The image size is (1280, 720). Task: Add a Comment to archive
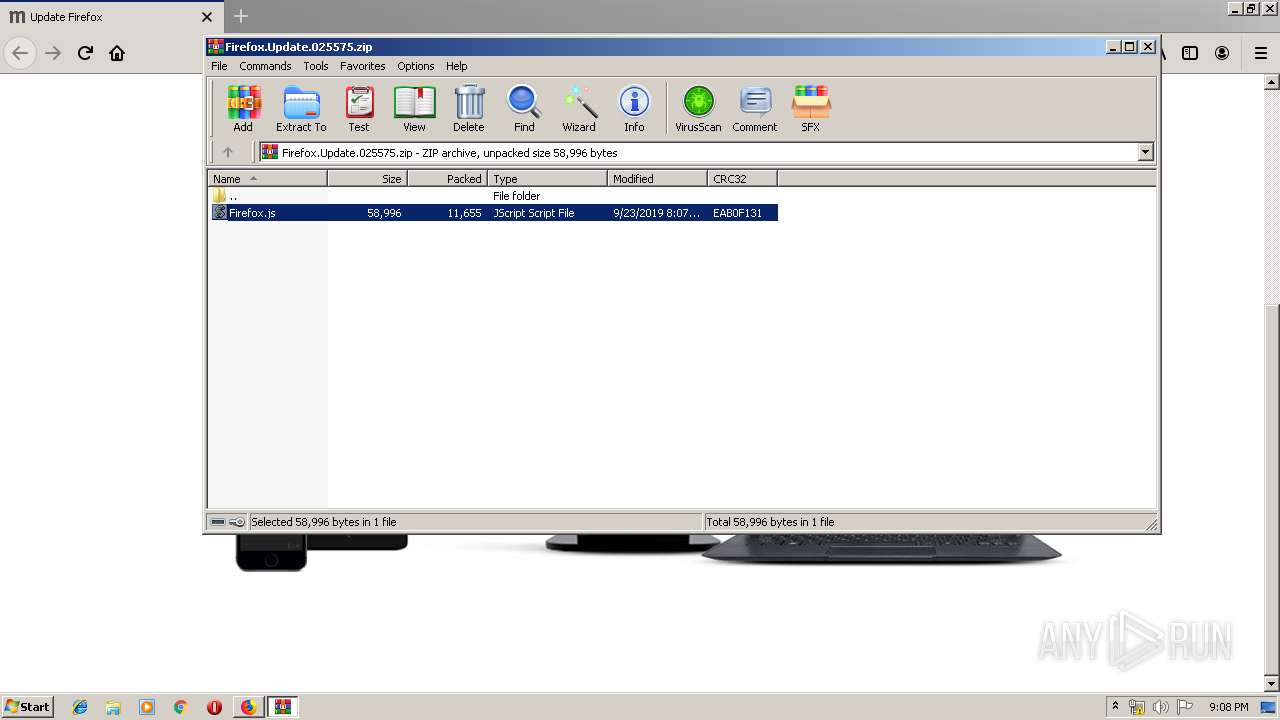point(755,108)
